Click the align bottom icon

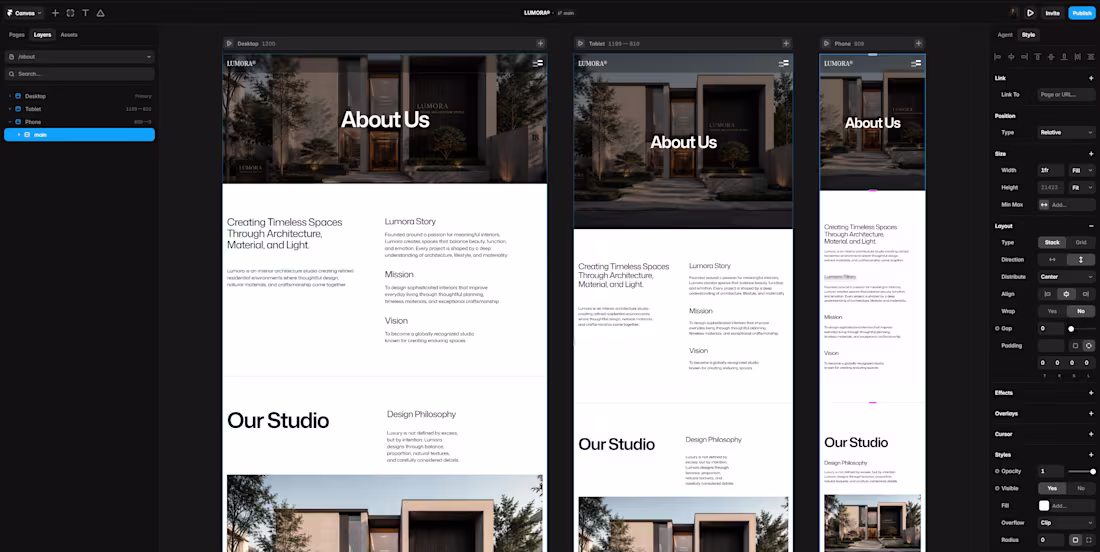point(1064,57)
